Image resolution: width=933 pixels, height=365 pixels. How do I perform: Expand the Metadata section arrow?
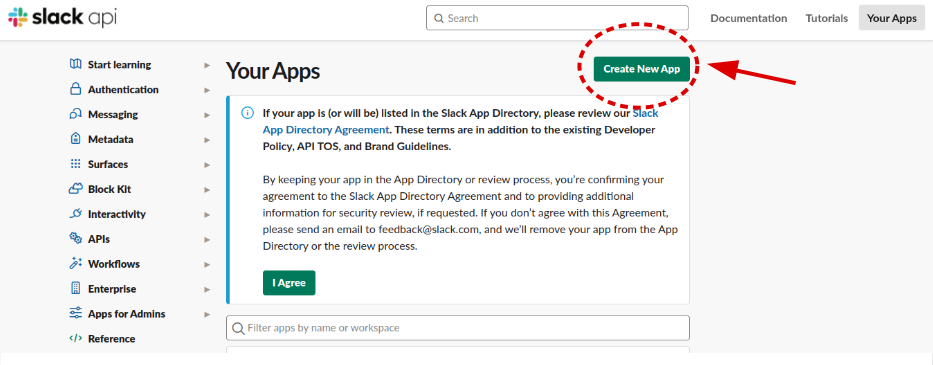[207, 140]
